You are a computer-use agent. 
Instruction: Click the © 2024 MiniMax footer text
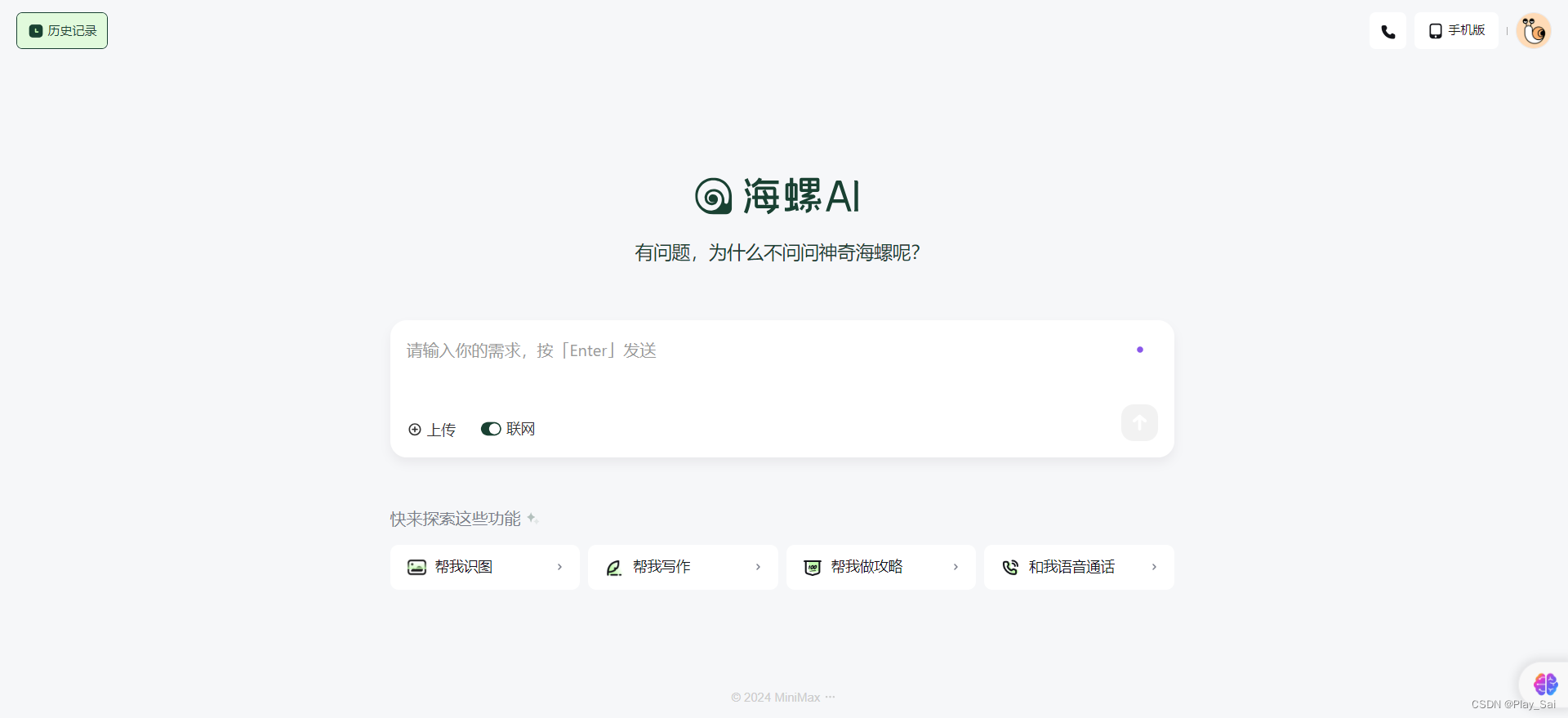tap(776, 698)
